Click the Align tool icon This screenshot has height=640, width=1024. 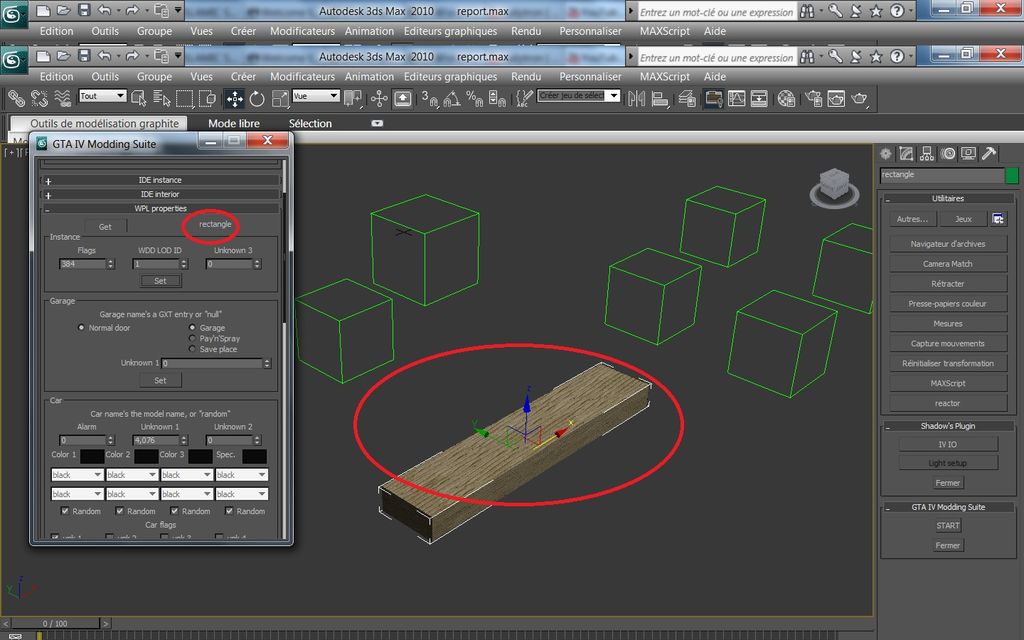click(x=660, y=99)
